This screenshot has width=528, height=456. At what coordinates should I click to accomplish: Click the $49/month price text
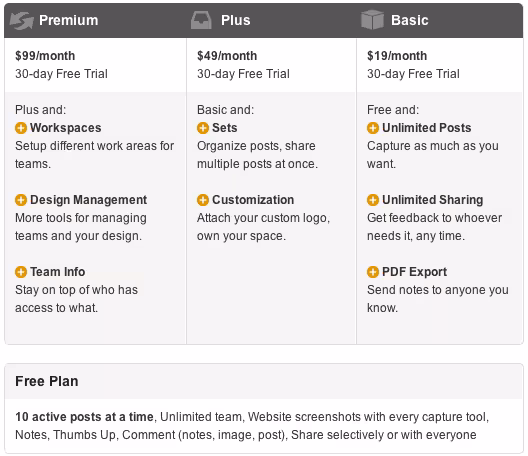coord(227,56)
